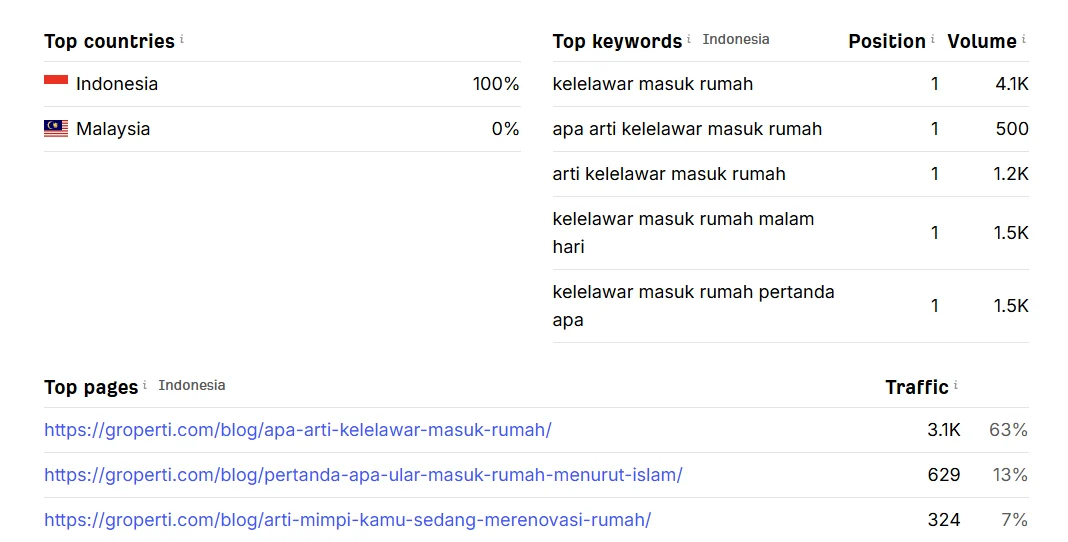Open the pertanda-apa-ular-masuk-rumah-menurut-islam link

pyautogui.click(x=363, y=475)
